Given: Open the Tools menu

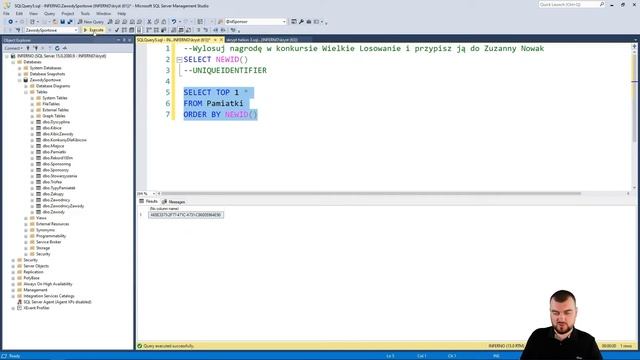Looking at the screenshot, I should (85, 13).
